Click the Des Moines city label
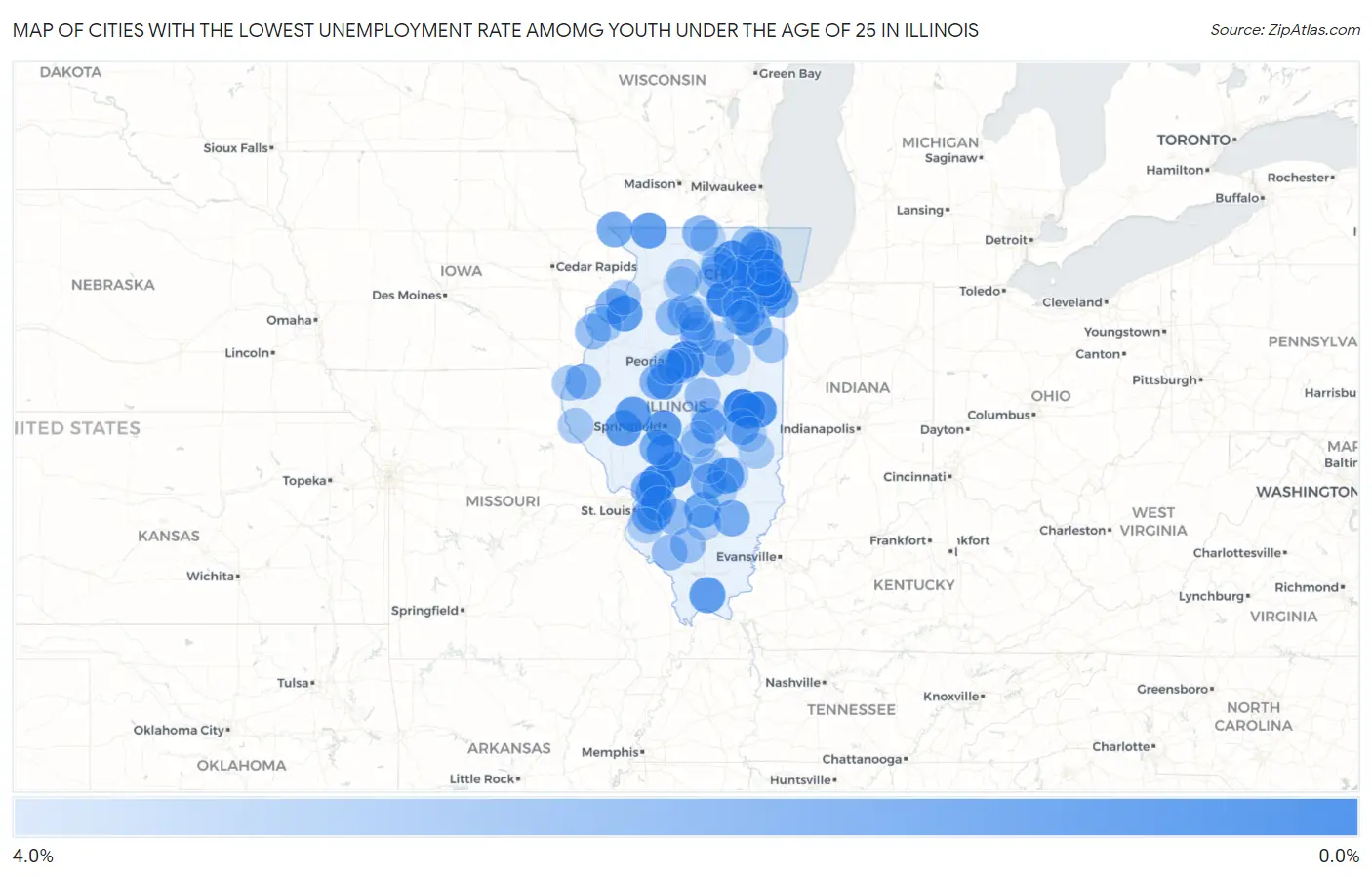 click(409, 295)
